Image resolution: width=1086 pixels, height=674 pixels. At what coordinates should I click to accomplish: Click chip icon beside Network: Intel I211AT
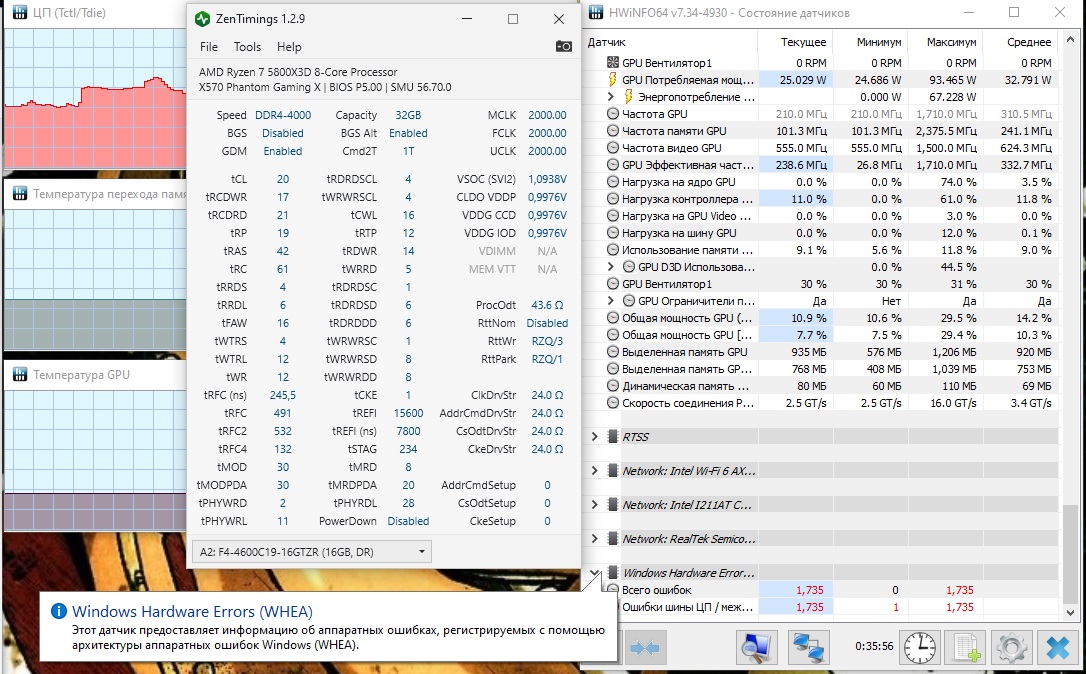(612, 504)
